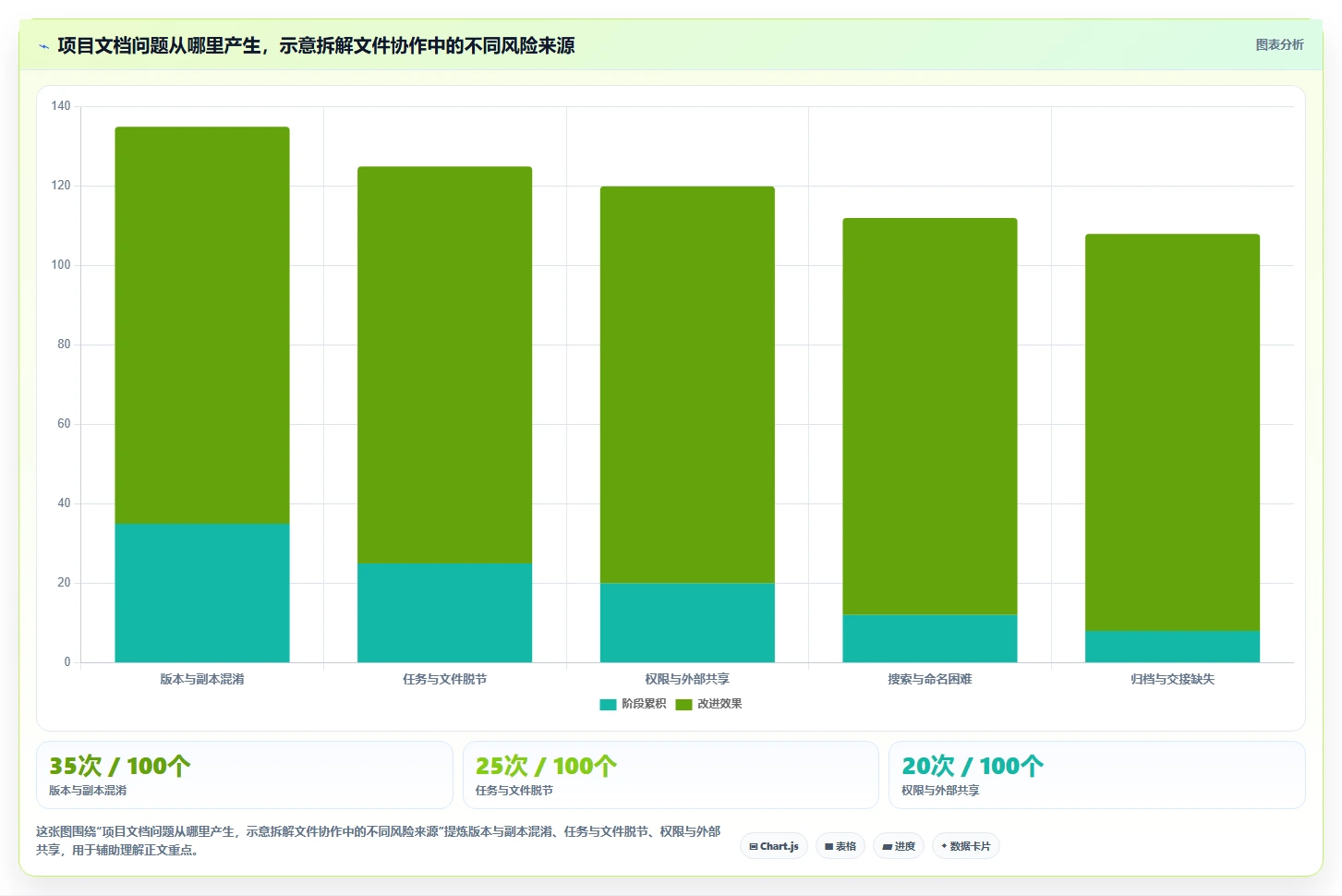This screenshot has width=1342, height=896.
Task: Click the 表格 tag icon
Action: (x=829, y=846)
